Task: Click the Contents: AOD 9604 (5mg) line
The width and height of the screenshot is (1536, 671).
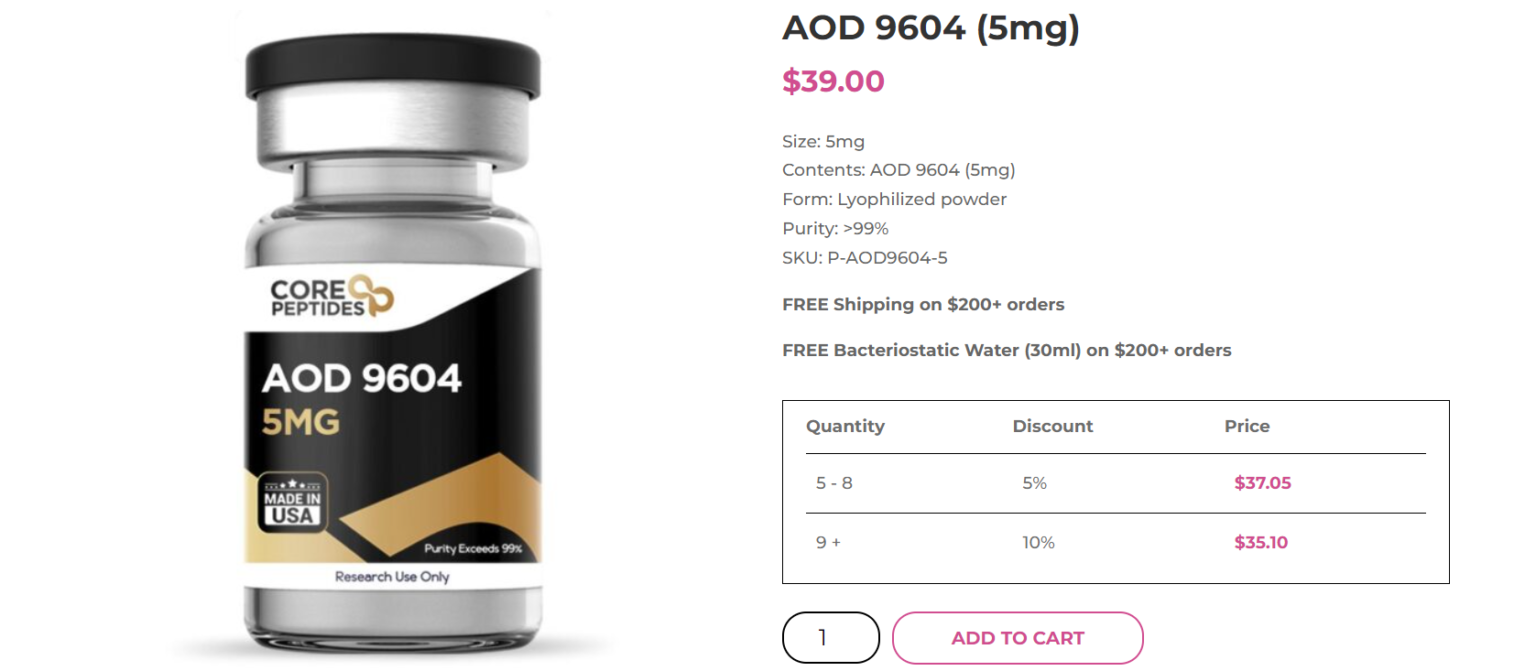Action: [898, 170]
